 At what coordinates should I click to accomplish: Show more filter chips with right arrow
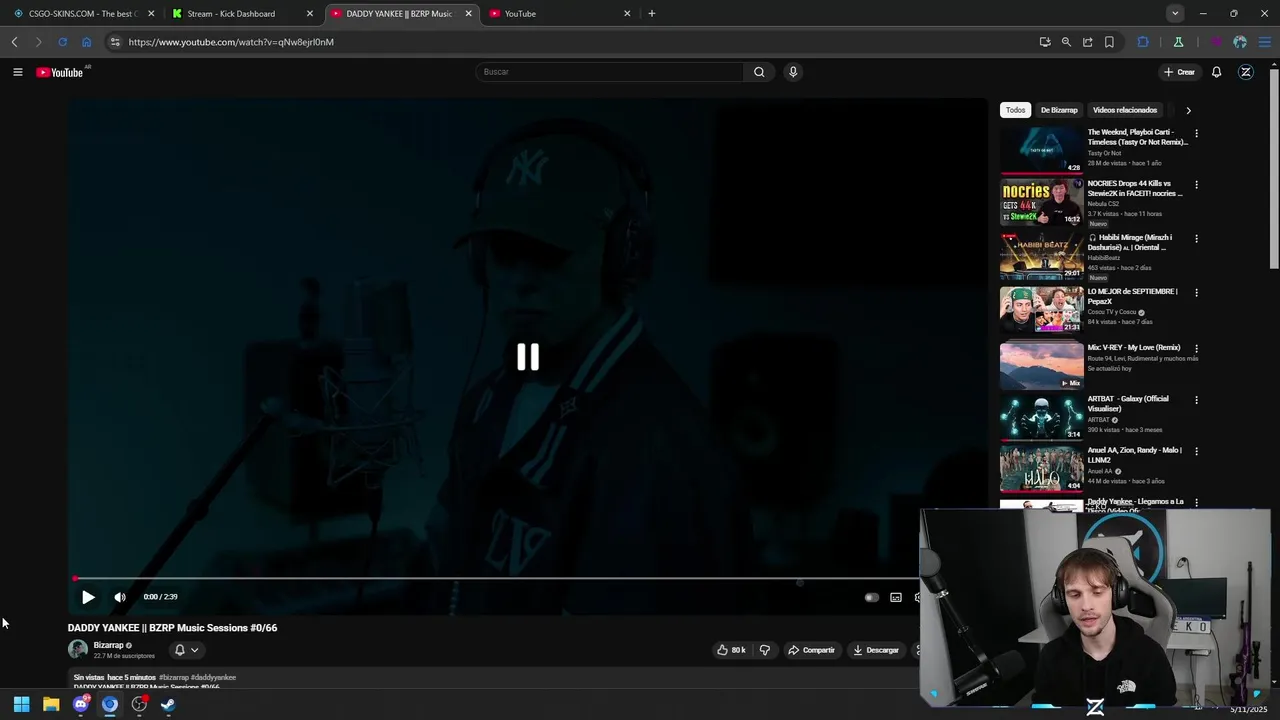click(x=1188, y=110)
